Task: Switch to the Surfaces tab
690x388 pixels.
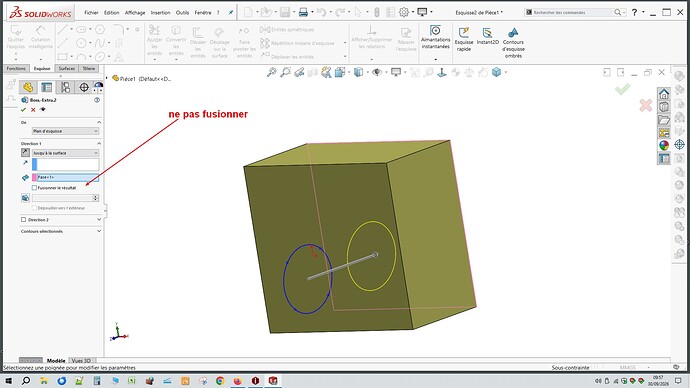Action: [67, 68]
